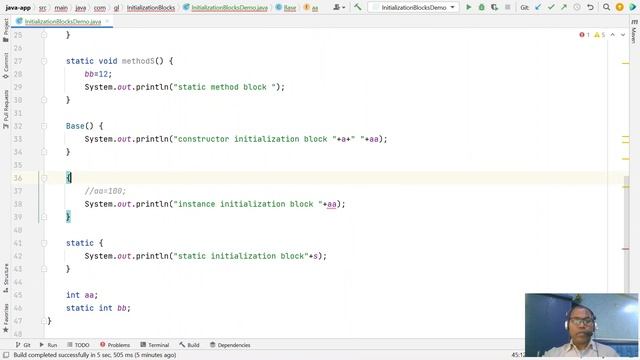
Task: Start debug with the bug icon
Action: pos(482,7)
